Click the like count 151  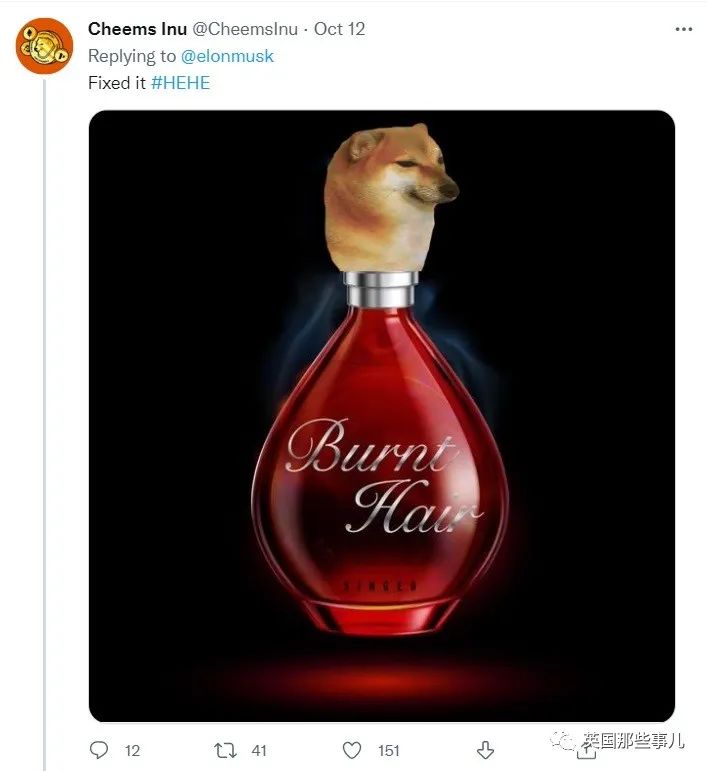[x=388, y=750]
